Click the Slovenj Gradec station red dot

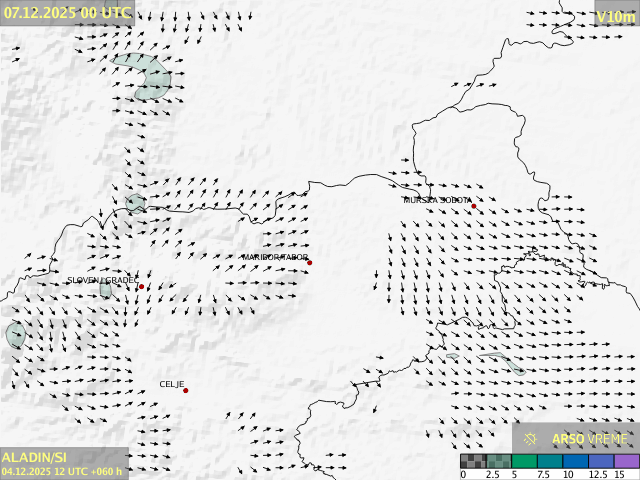pos(141,287)
